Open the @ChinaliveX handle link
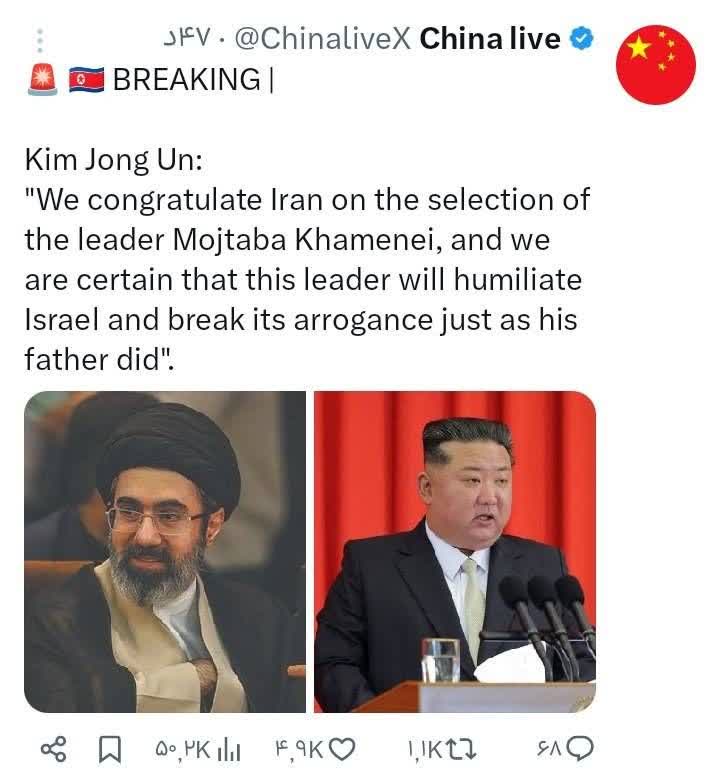The height and width of the screenshot is (776, 720). point(322,39)
